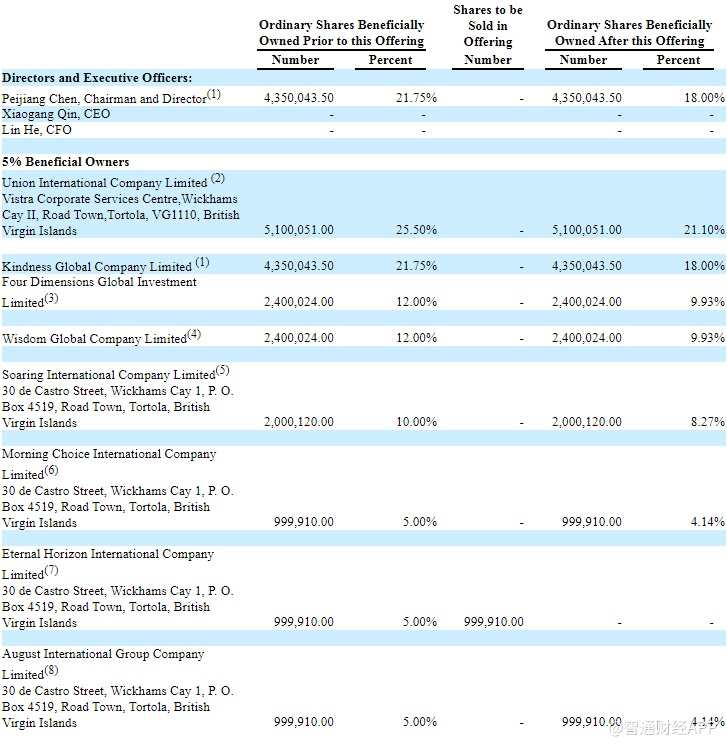Select 'Wisdom Global Company Limited' name
Screen dimensions: 727x747
94,339
